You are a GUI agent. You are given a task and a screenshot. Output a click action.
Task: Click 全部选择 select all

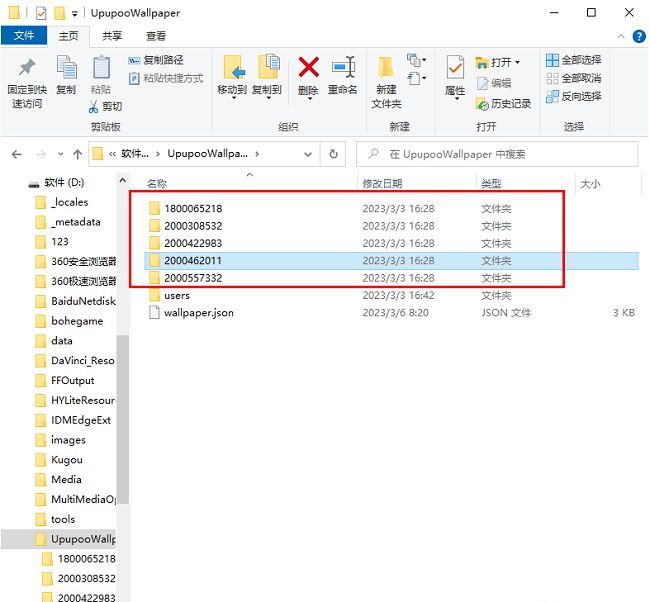pos(573,60)
